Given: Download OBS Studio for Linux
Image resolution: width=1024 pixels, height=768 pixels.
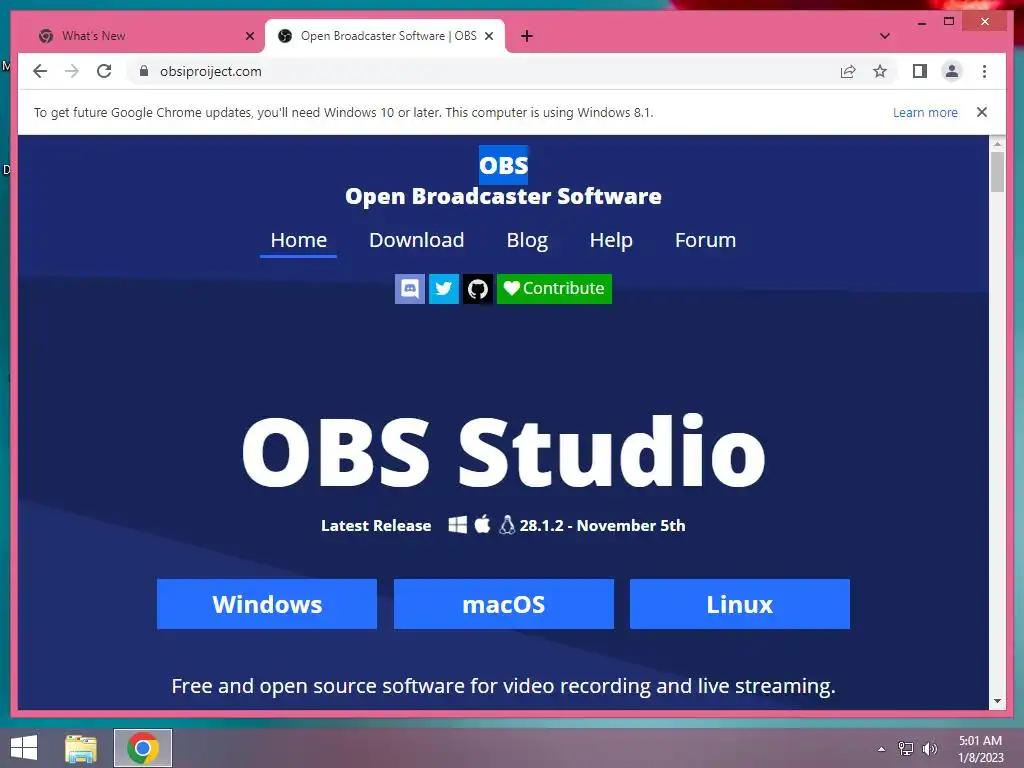Looking at the screenshot, I should click(x=740, y=604).
